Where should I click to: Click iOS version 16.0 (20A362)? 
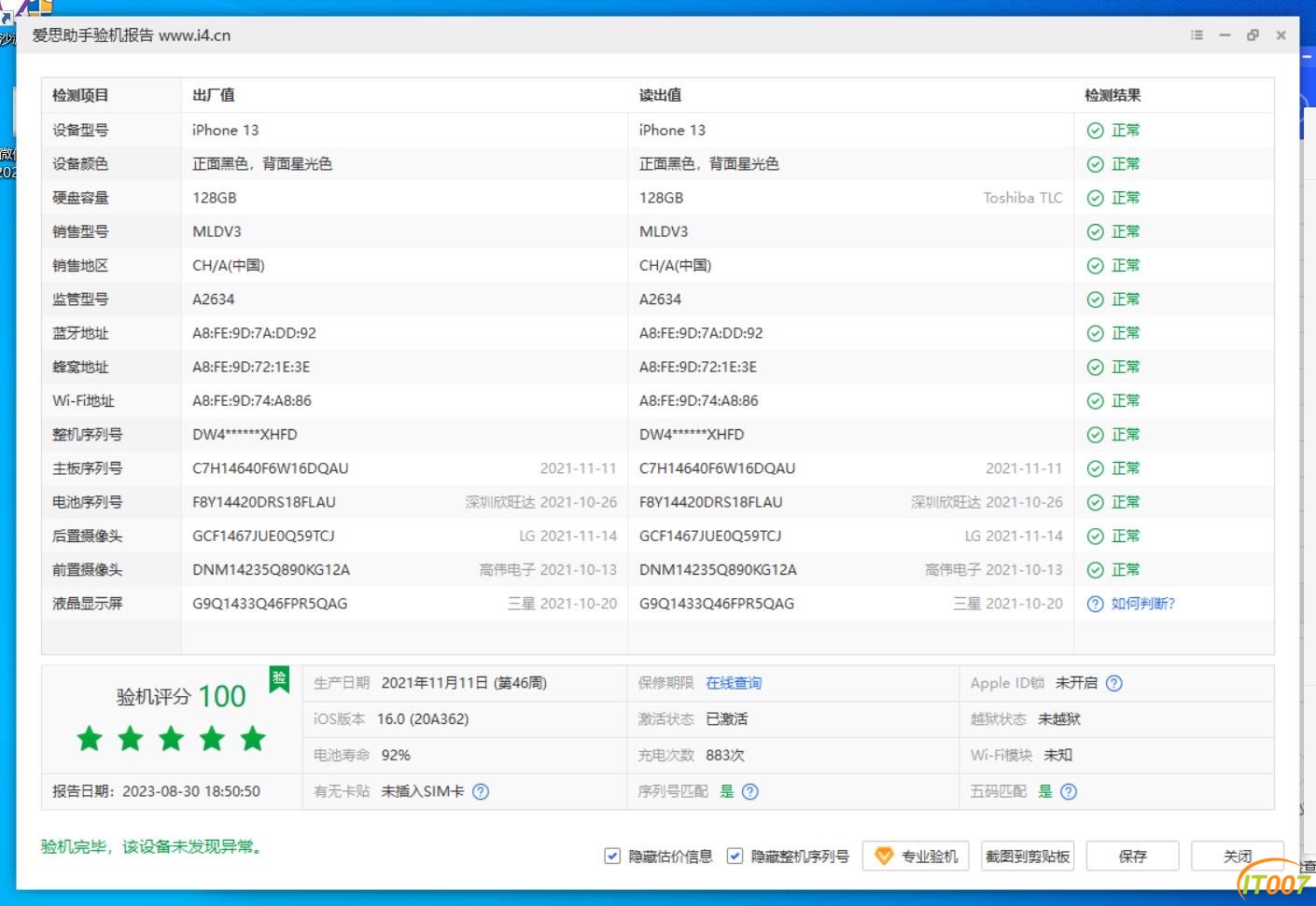point(423,719)
